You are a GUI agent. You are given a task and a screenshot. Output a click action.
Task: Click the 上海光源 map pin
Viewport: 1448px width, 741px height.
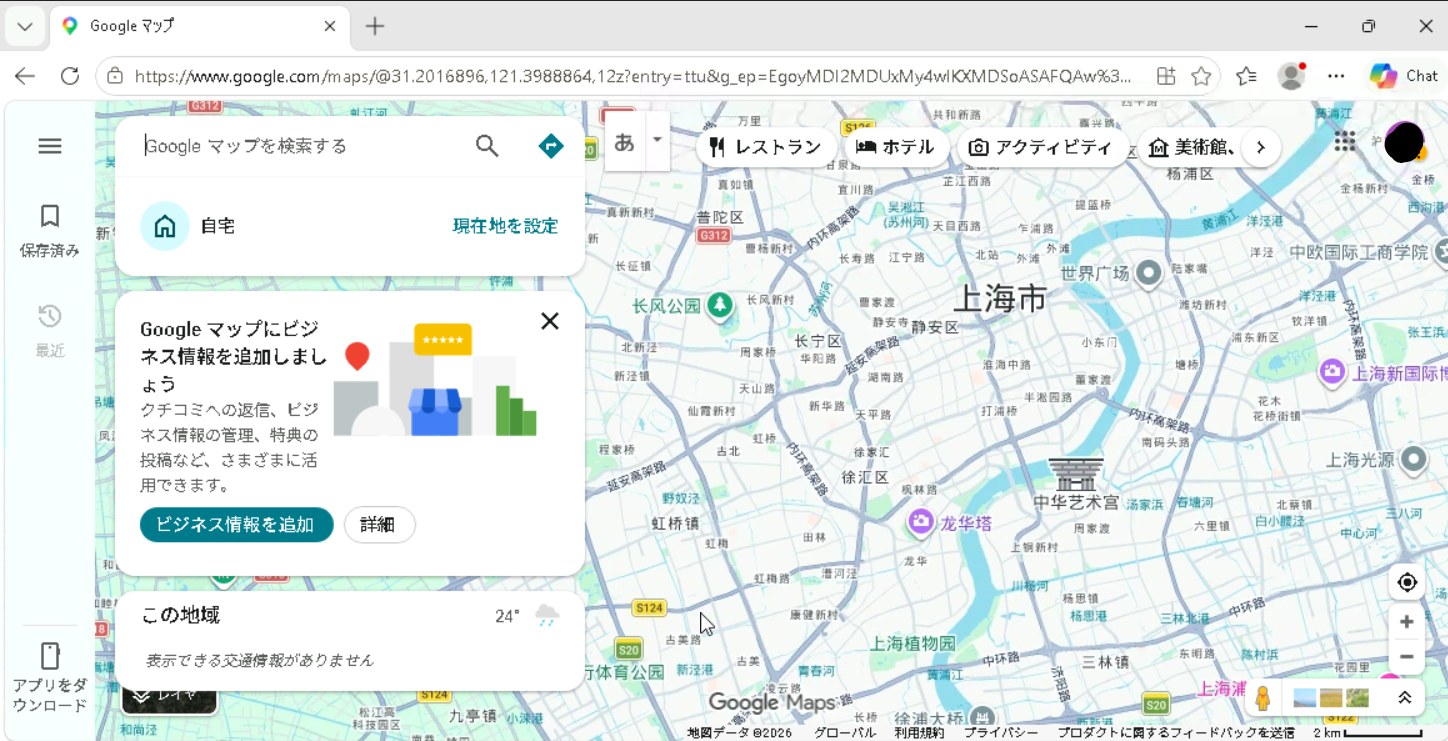pyautogui.click(x=1413, y=459)
